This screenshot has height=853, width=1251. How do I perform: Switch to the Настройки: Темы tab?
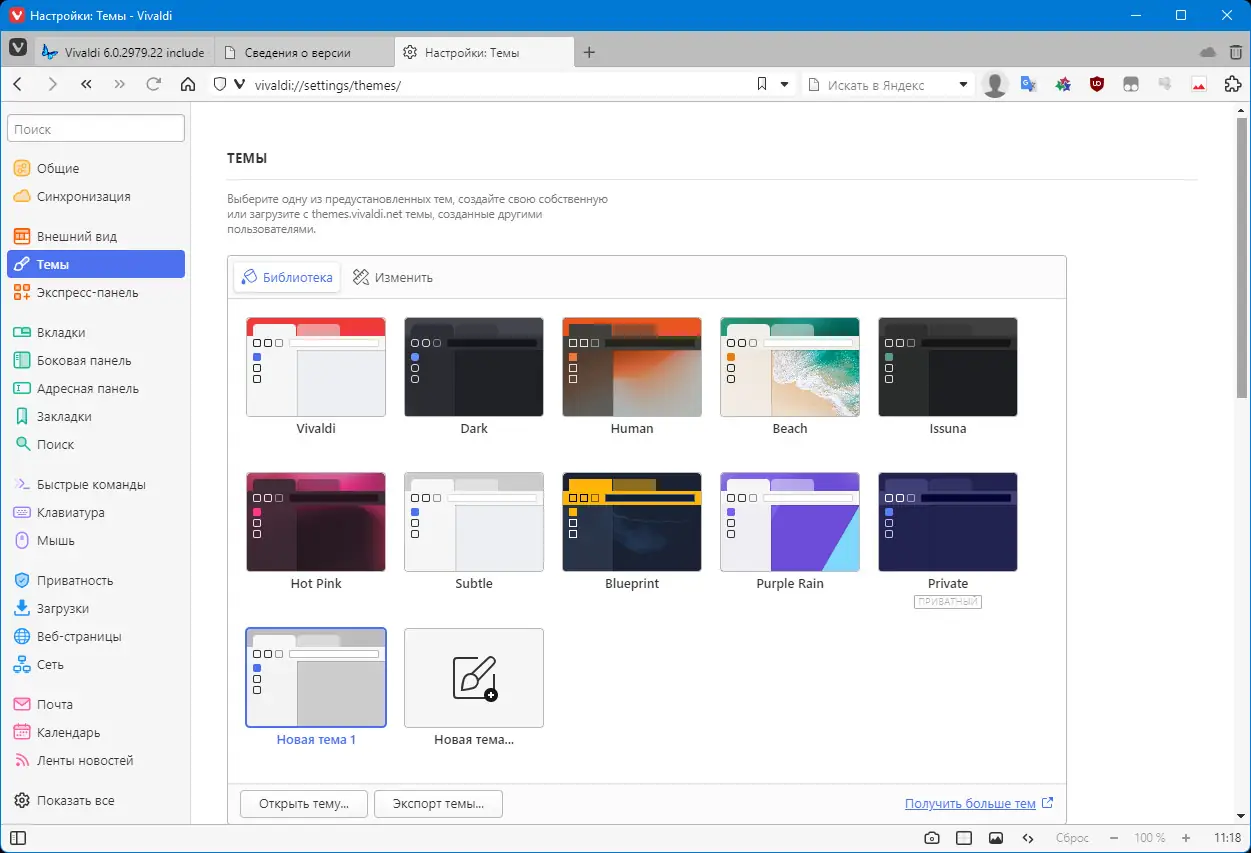point(484,52)
